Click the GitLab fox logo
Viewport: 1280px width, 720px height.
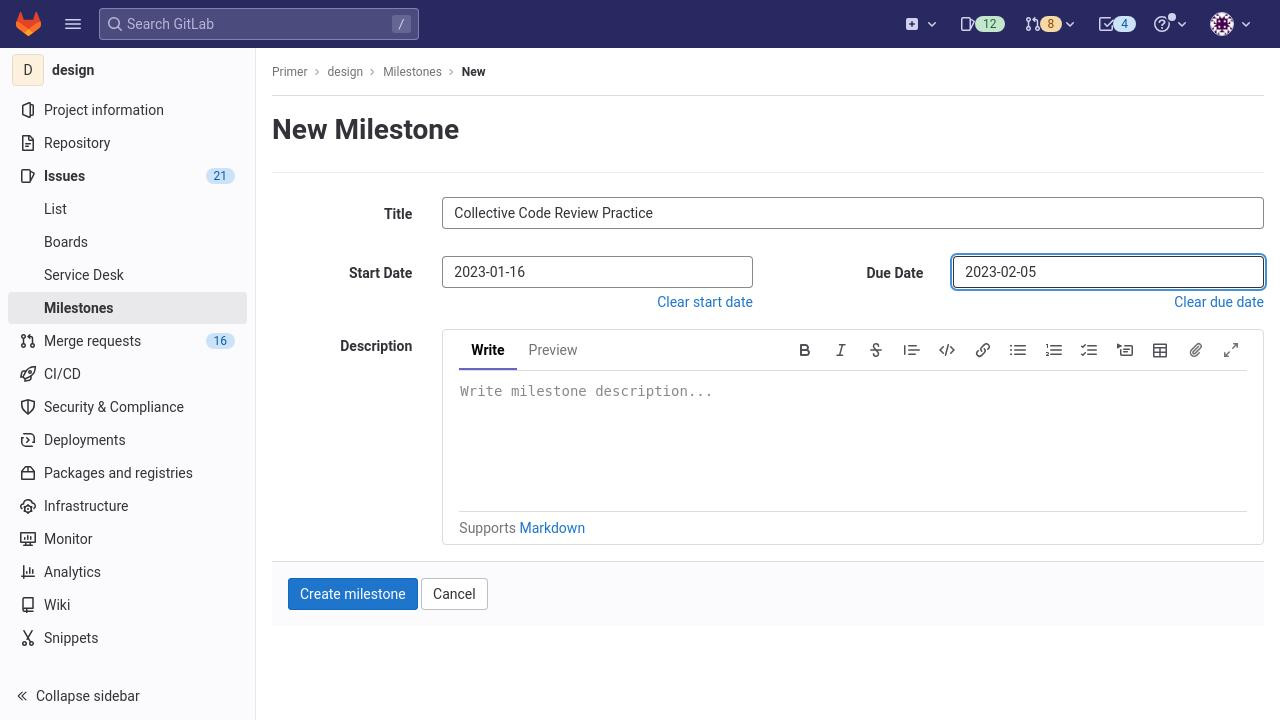pos(28,24)
